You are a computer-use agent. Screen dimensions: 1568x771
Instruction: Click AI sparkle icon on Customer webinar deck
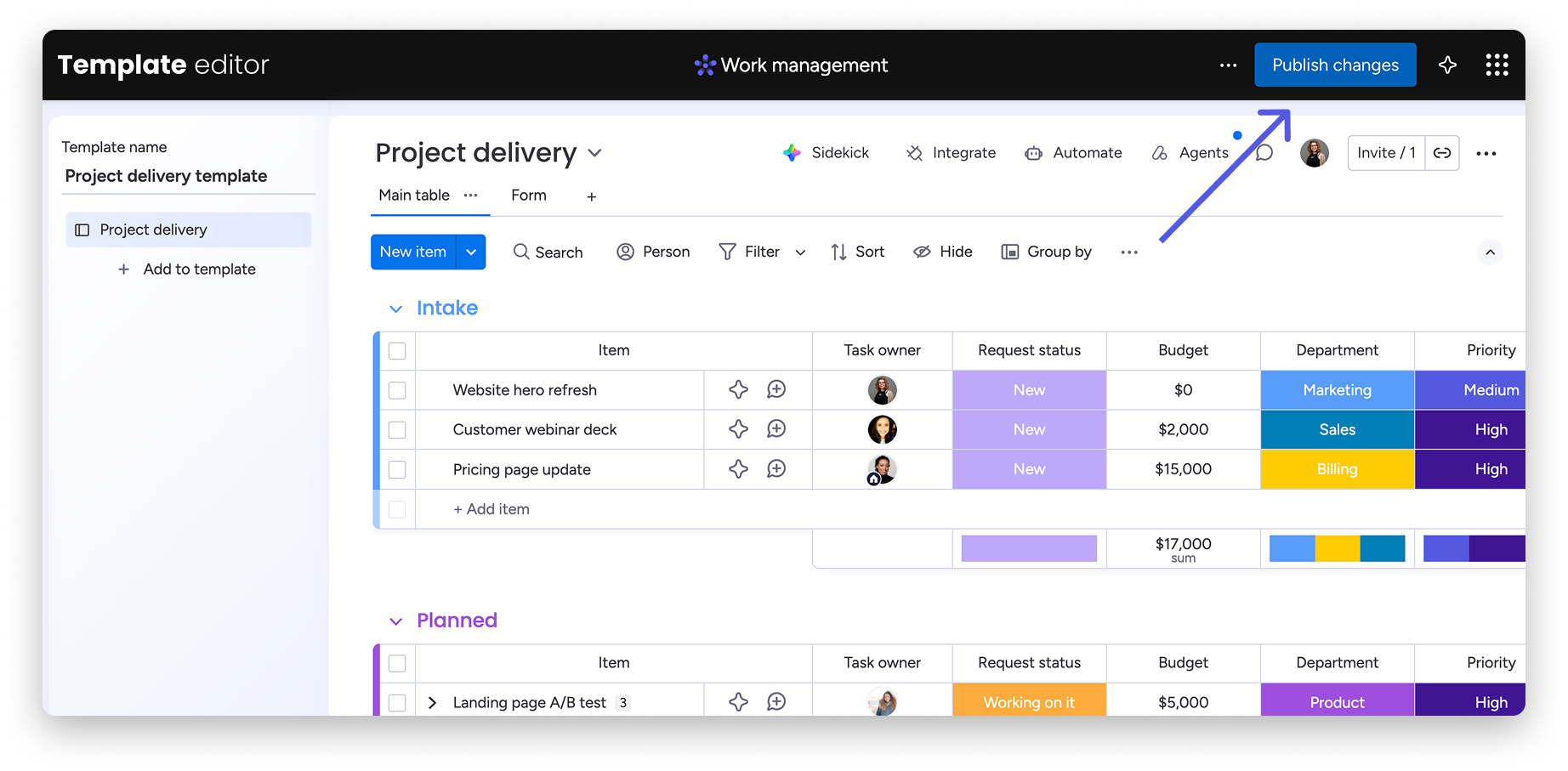click(738, 429)
